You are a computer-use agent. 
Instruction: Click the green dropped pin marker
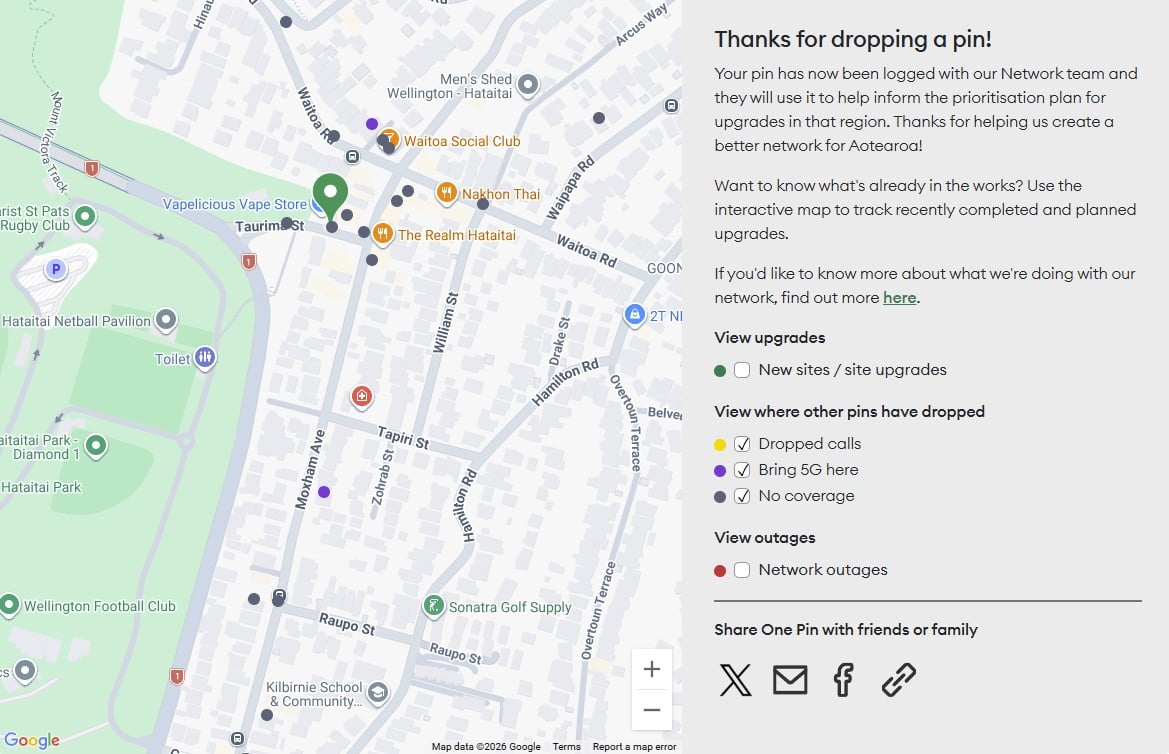[330, 194]
